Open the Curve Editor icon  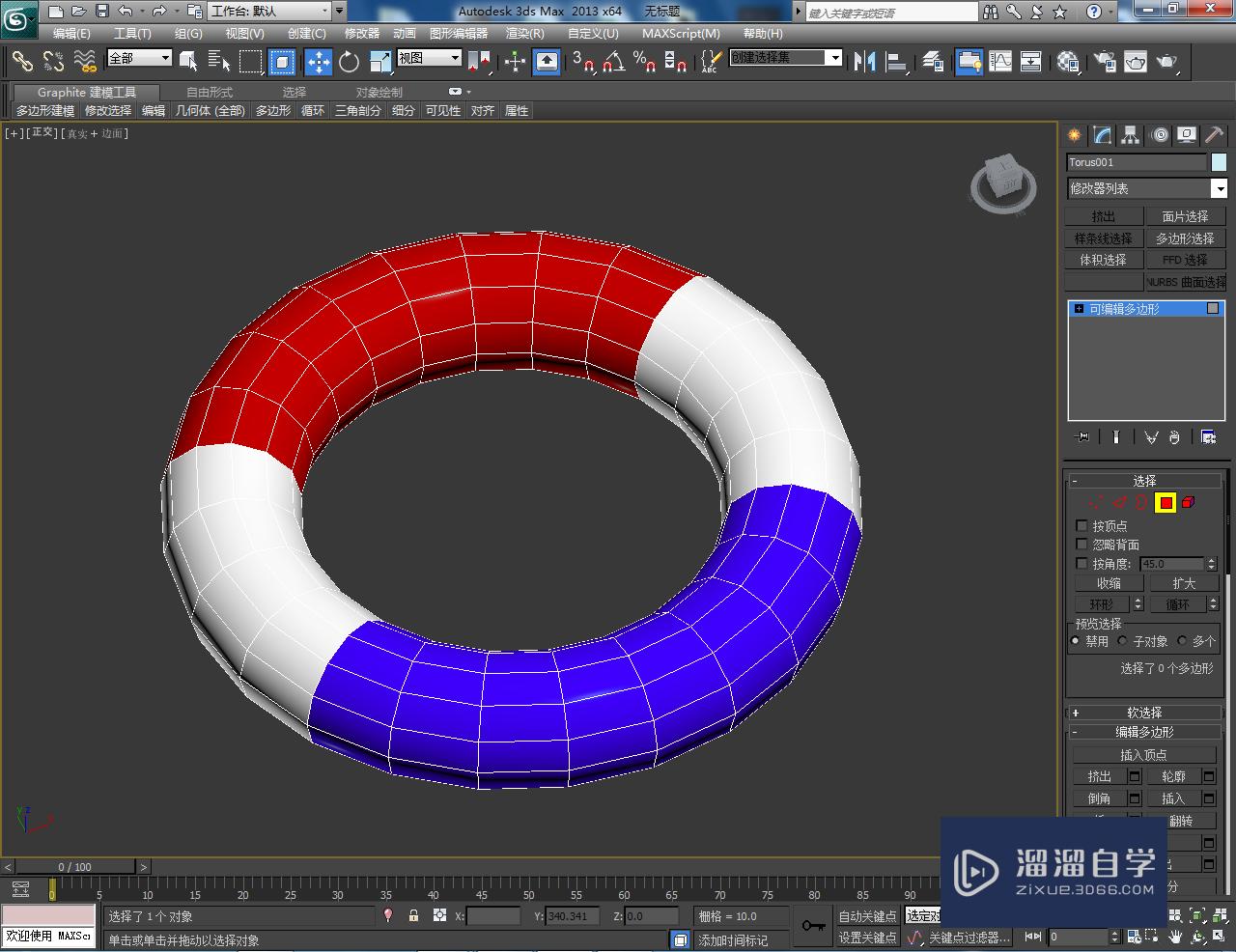coord(1000,62)
